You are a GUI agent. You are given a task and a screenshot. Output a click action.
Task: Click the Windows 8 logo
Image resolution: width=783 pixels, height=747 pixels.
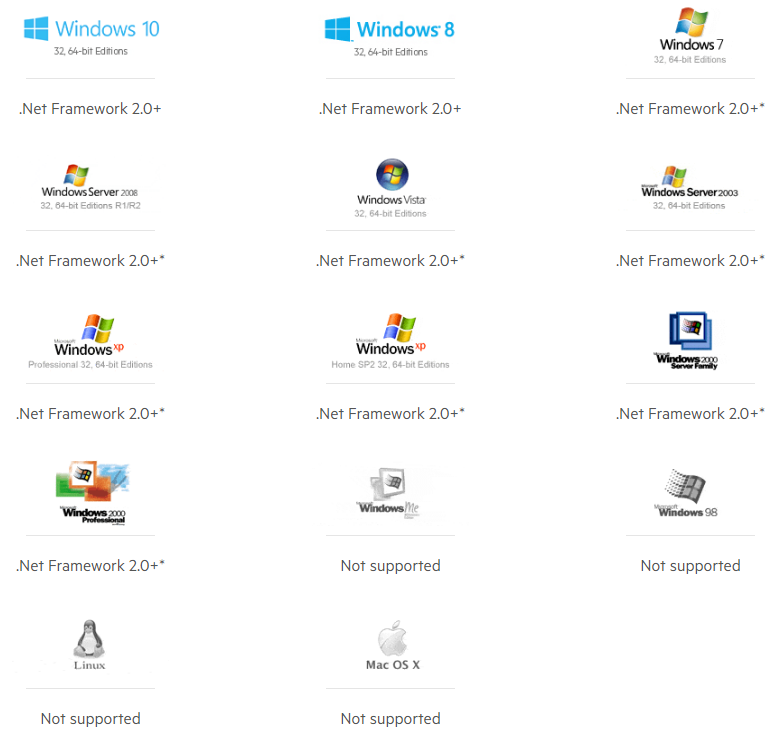(x=390, y=29)
